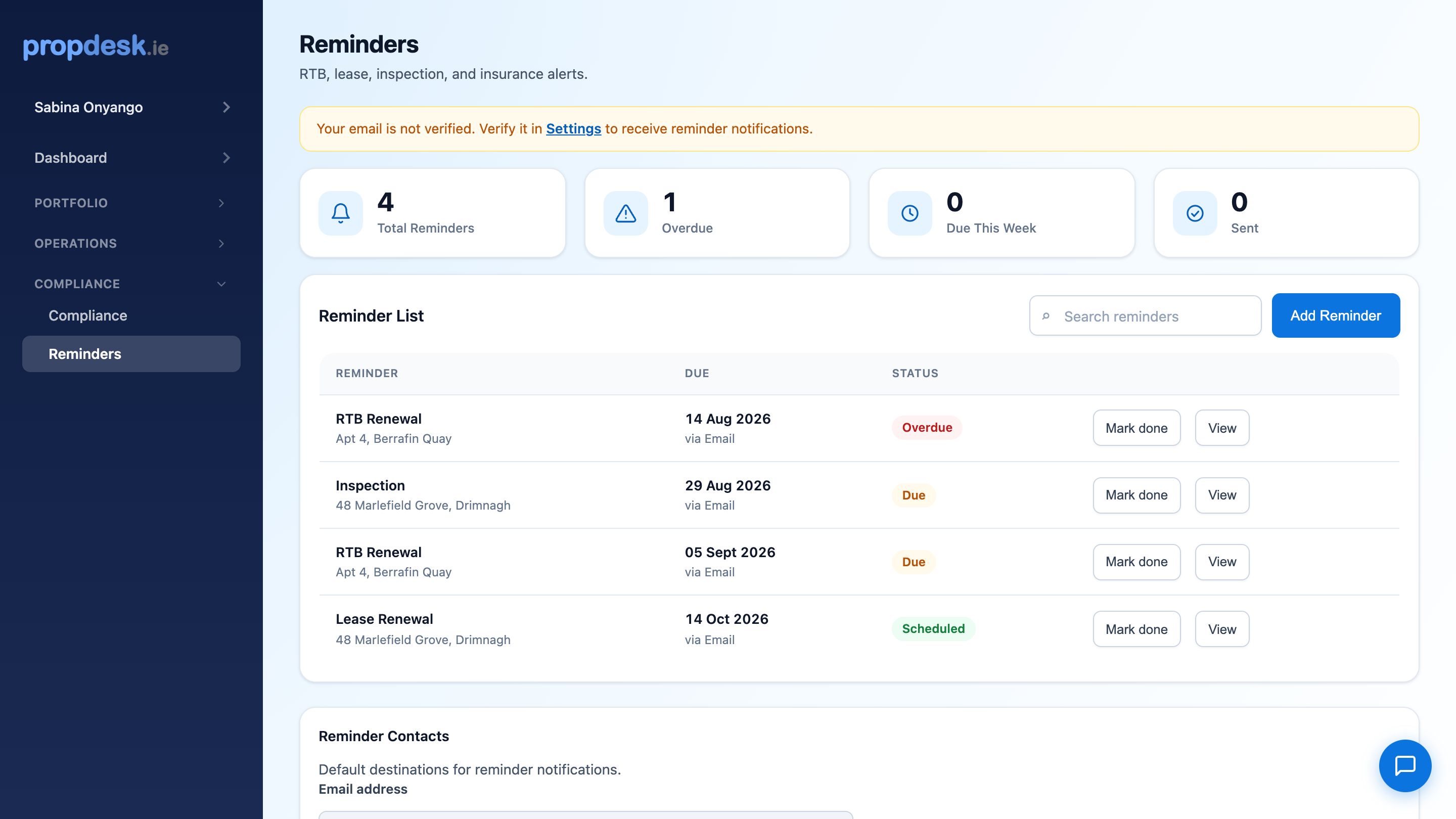Click the Lease Renewal reminder title

[384, 619]
